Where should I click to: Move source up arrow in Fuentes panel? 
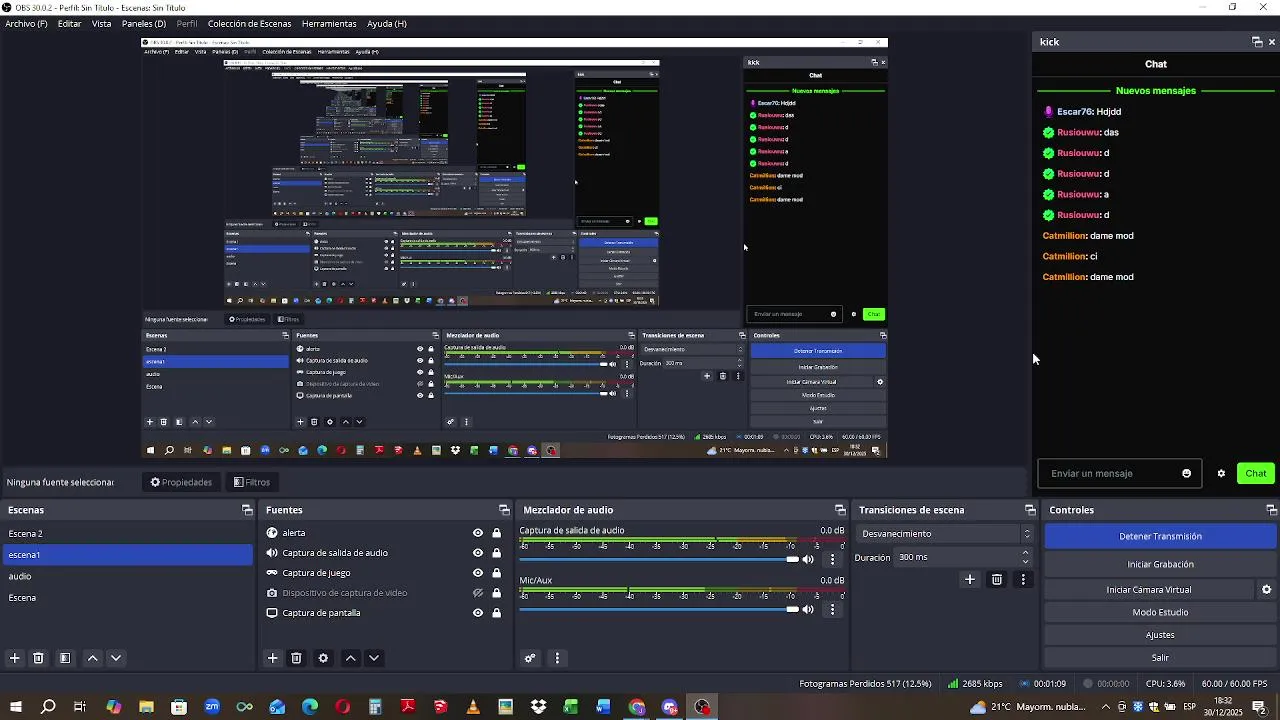click(350, 658)
